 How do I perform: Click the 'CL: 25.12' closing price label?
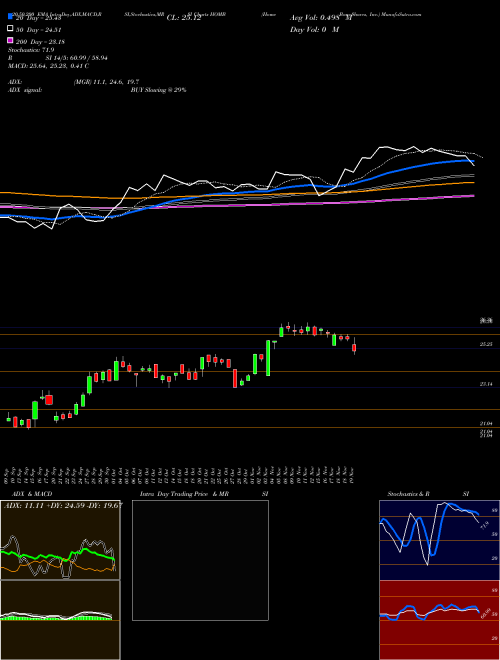click(184, 18)
